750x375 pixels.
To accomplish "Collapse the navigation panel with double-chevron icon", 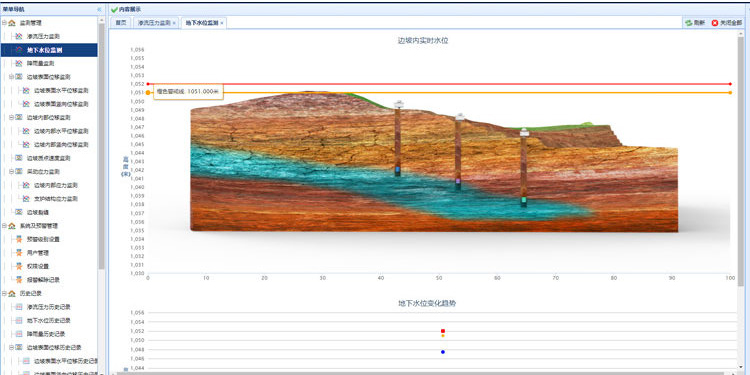I will [x=99, y=10].
